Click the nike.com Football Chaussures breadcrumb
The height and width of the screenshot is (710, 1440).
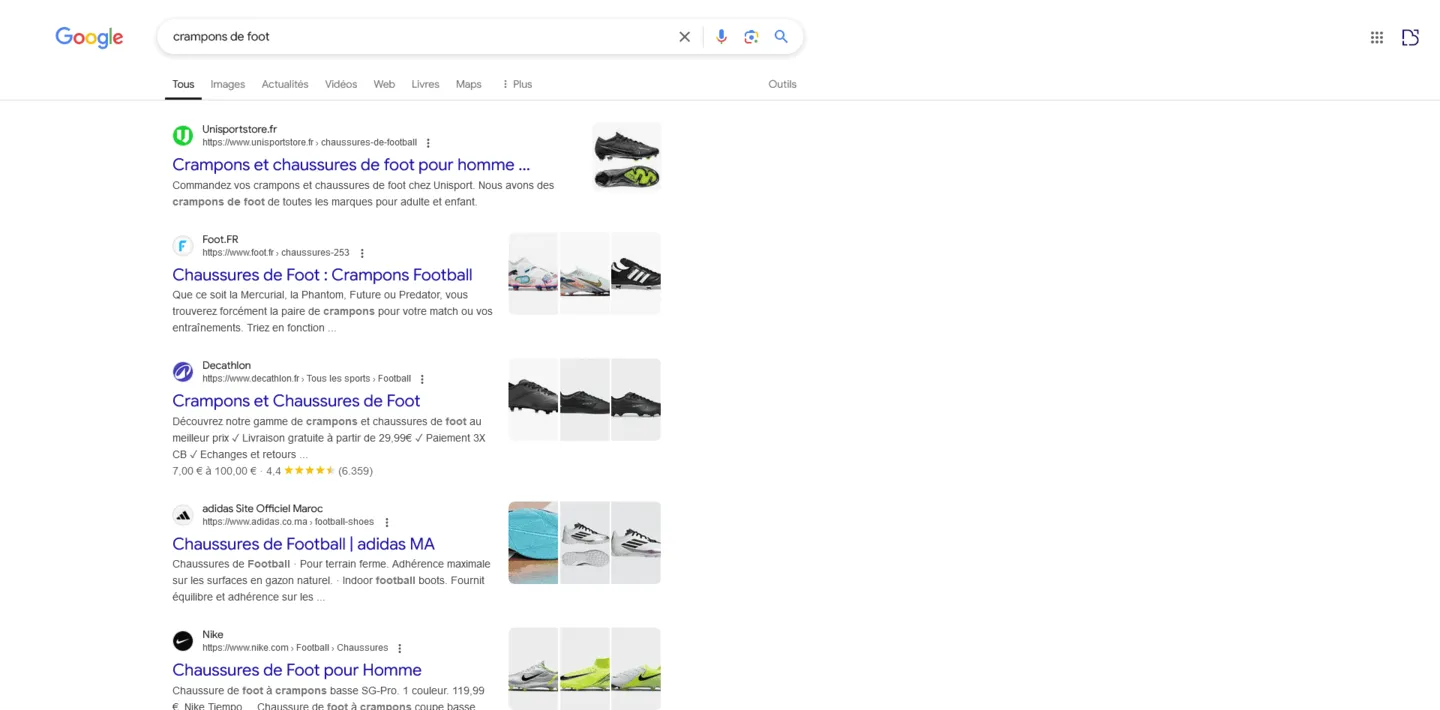point(295,648)
